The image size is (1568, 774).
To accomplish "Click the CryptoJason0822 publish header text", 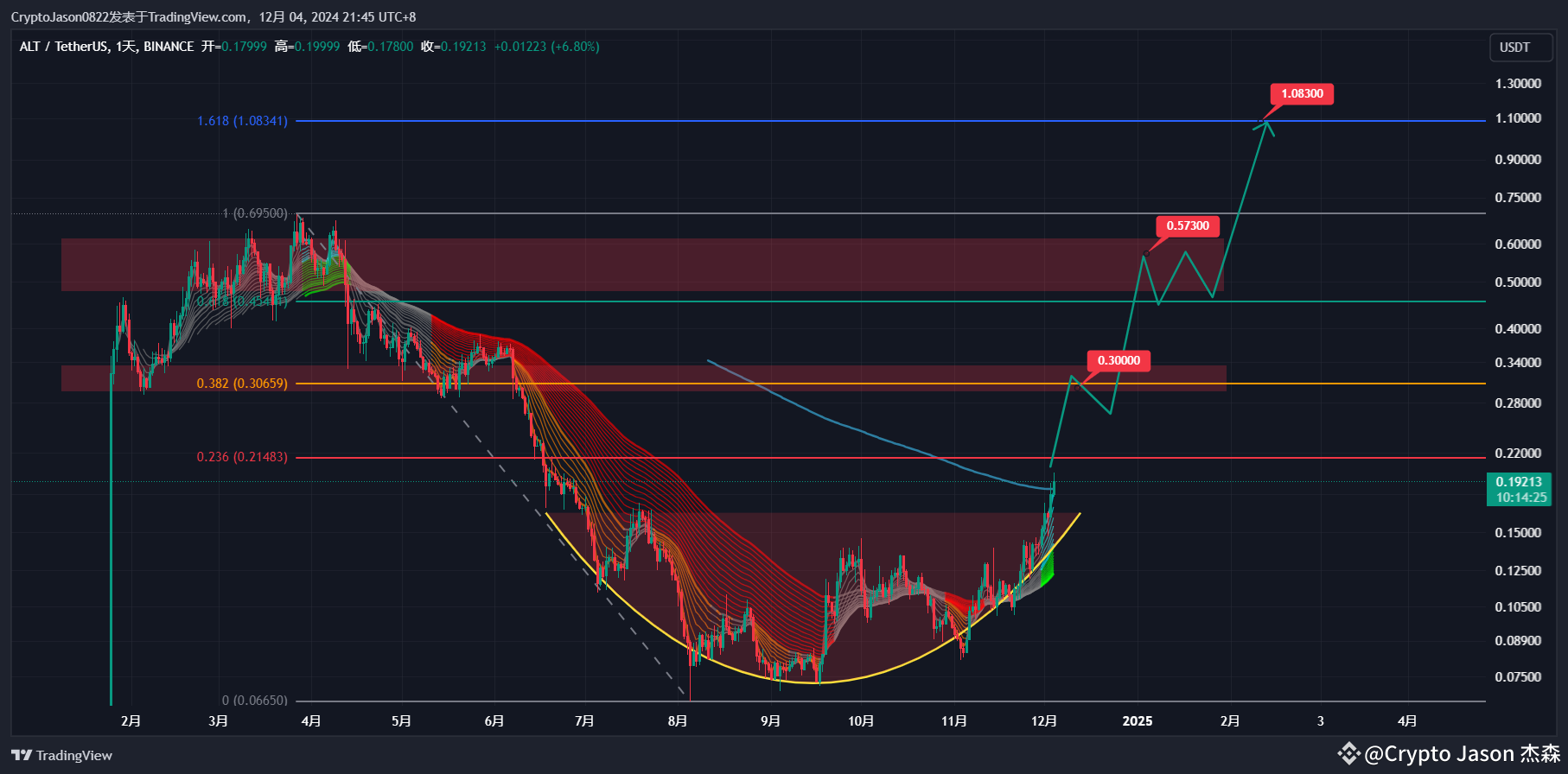I will click(x=214, y=17).
